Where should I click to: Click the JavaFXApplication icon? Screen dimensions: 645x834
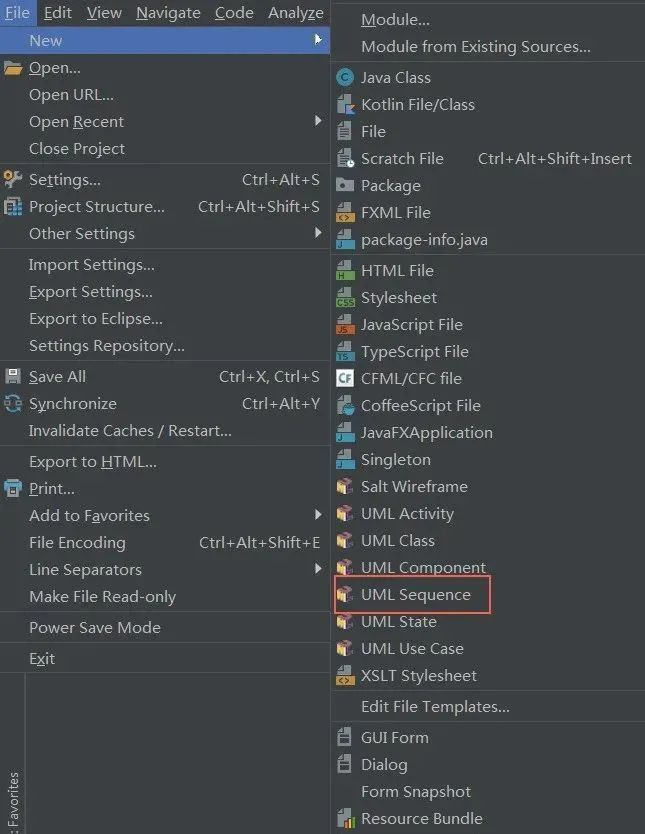point(345,432)
